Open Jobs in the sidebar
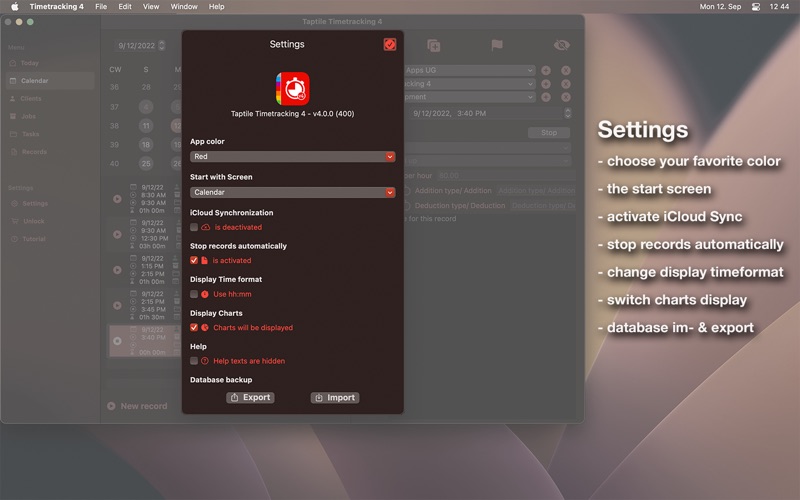 click(29, 116)
